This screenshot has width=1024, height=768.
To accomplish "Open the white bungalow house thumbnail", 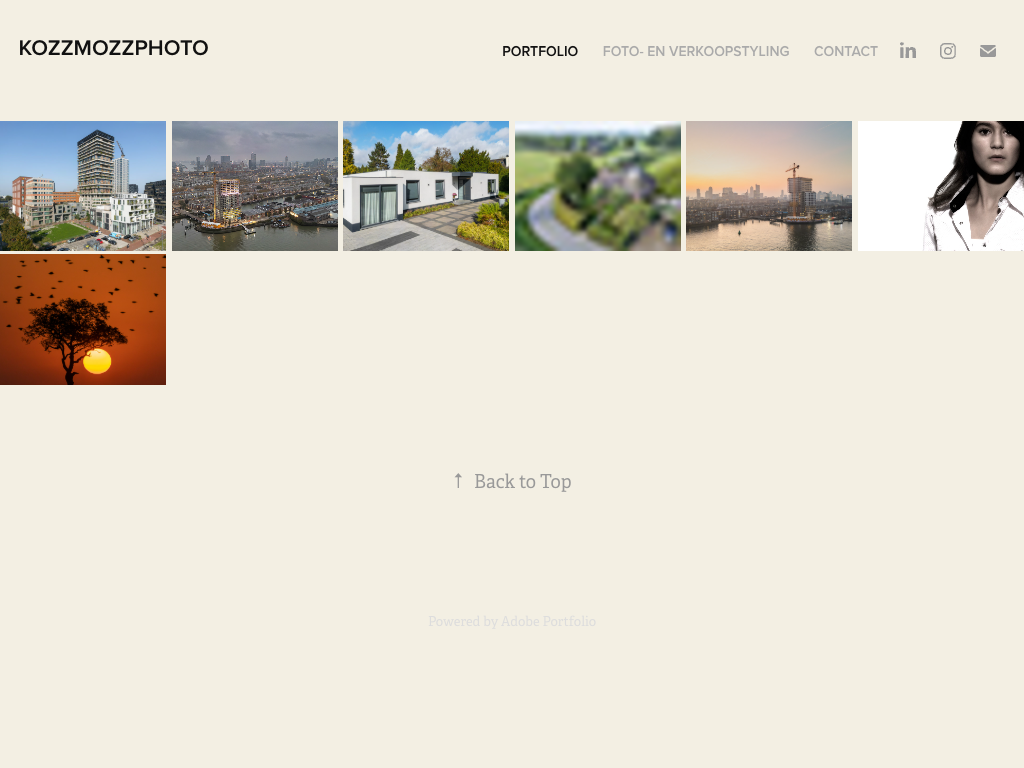I will [426, 185].
